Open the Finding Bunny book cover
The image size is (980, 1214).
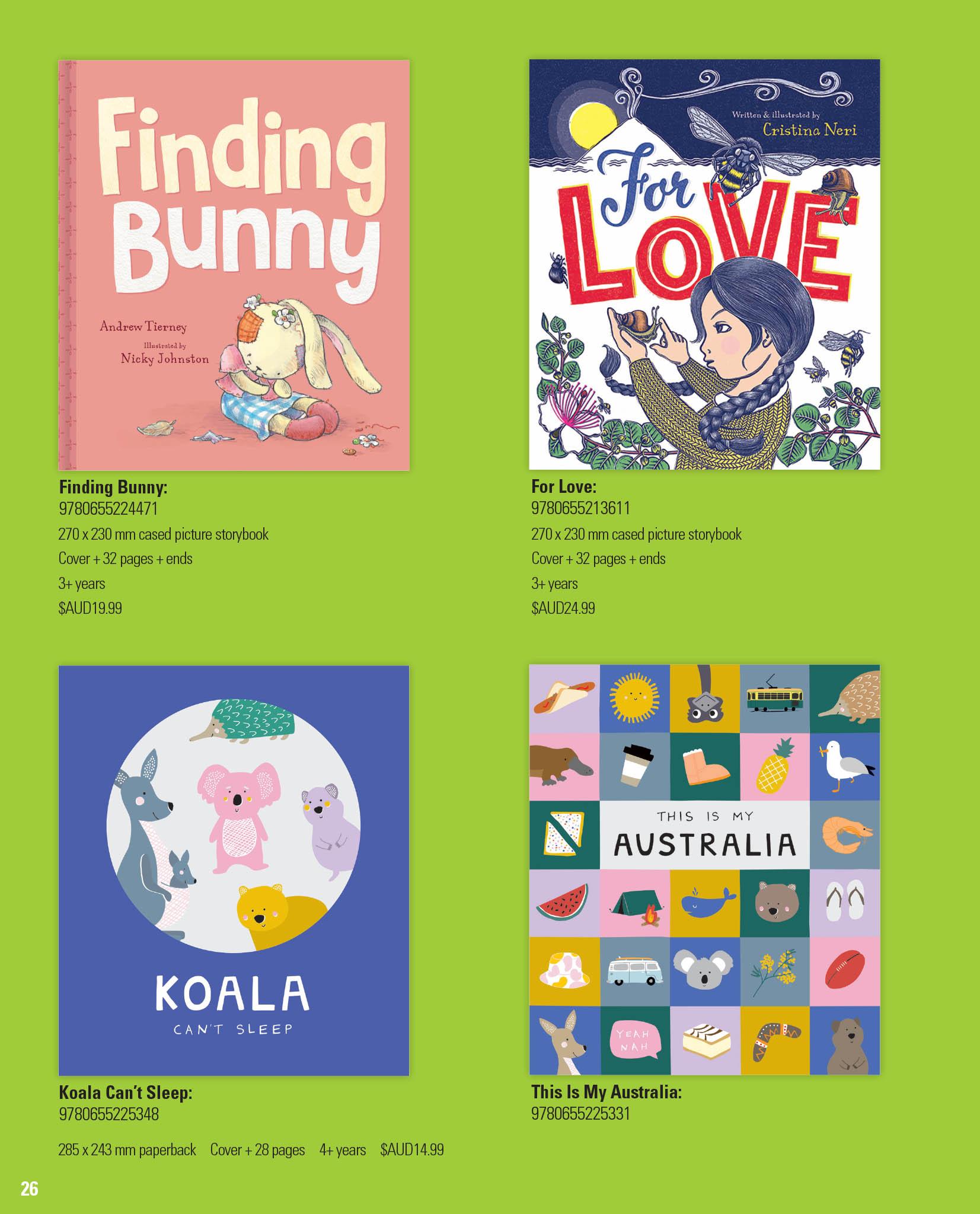coord(234,265)
